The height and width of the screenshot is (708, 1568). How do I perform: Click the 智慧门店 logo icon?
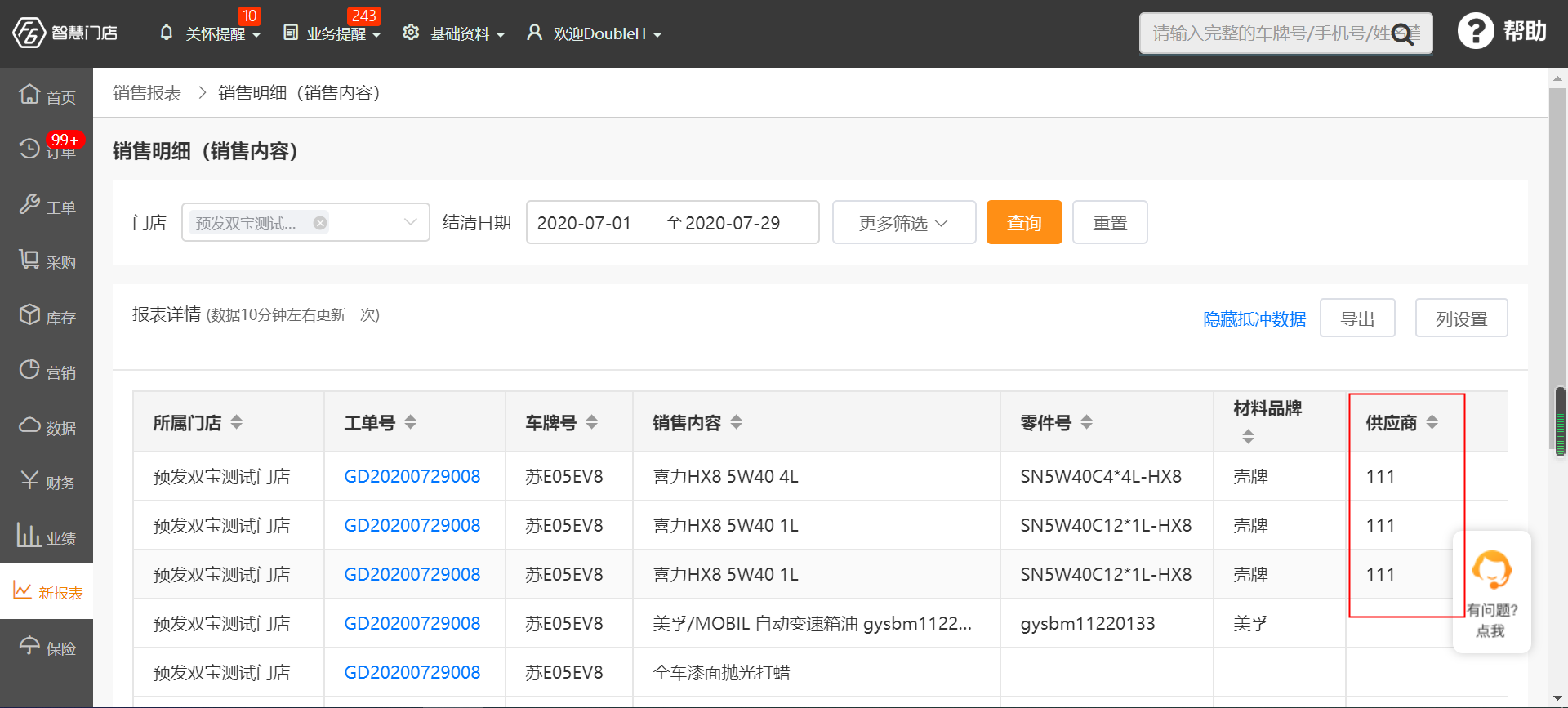[x=29, y=33]
